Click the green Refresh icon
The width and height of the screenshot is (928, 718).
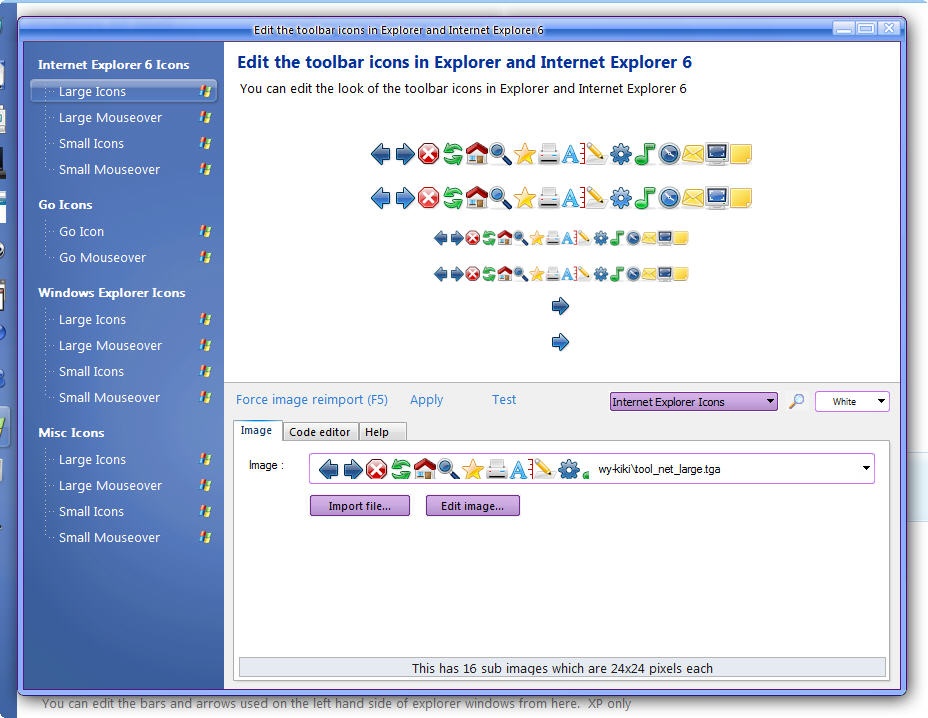[452, 154]
